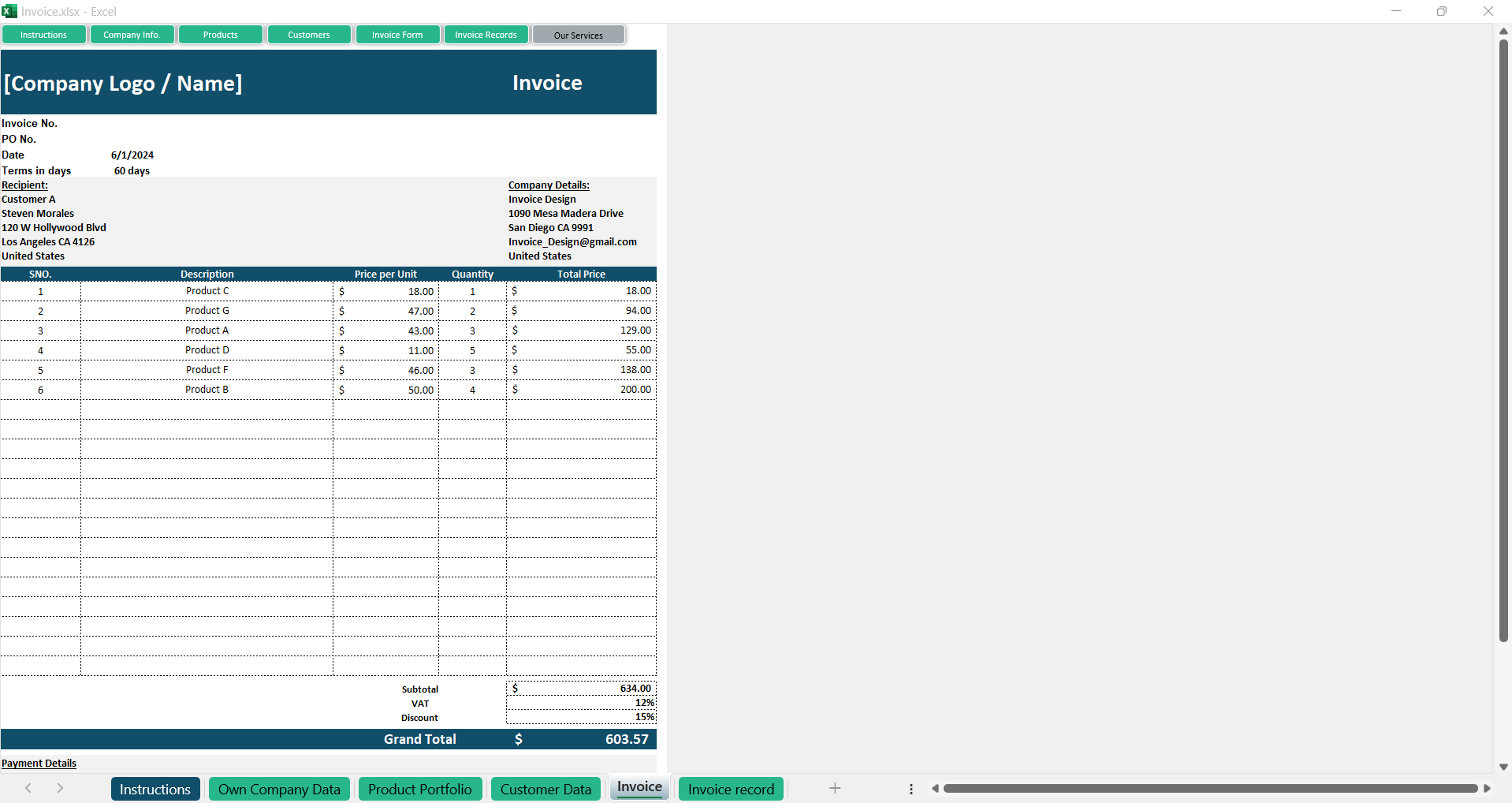Image resolution: width=1512 pixels, height=803 pixels.
Task: Go to Products via top navigation button
Action: click(220, 35)
